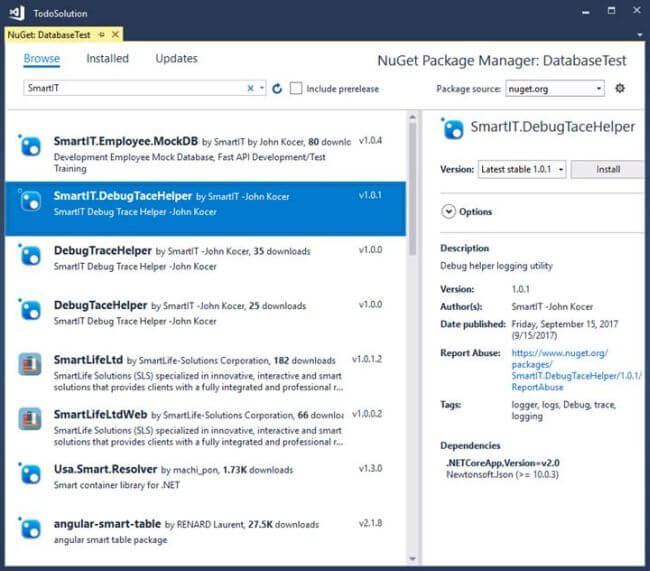Select the angular-smart-table package title
Image resolution: width=650 pixels, height=571 pixels.
click(x=107, y=524)
